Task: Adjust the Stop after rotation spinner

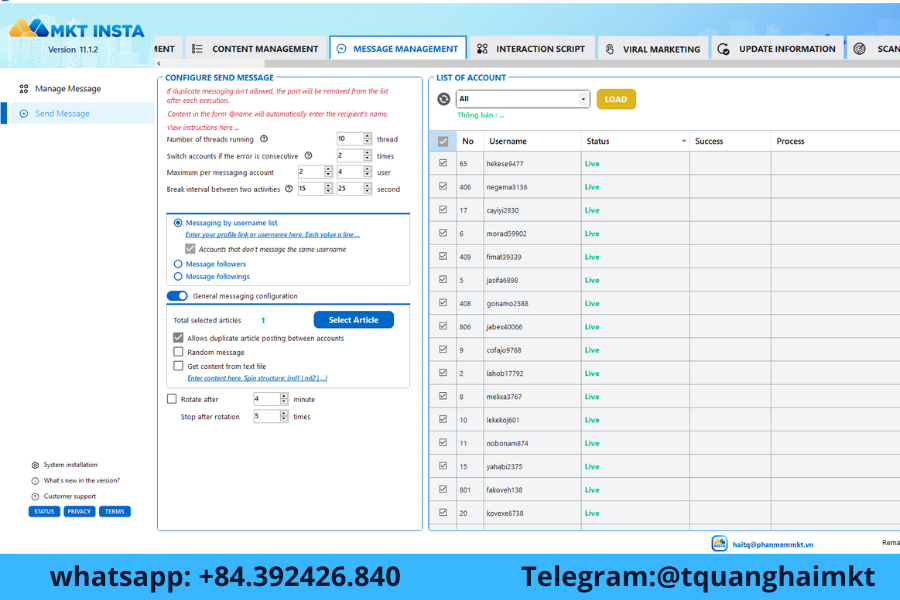Action: [284, 416]
